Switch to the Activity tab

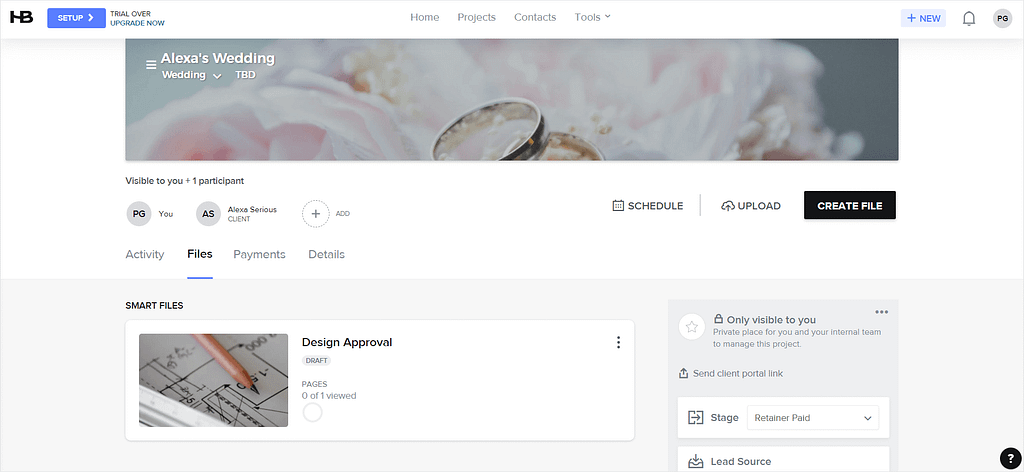(144, 255)
